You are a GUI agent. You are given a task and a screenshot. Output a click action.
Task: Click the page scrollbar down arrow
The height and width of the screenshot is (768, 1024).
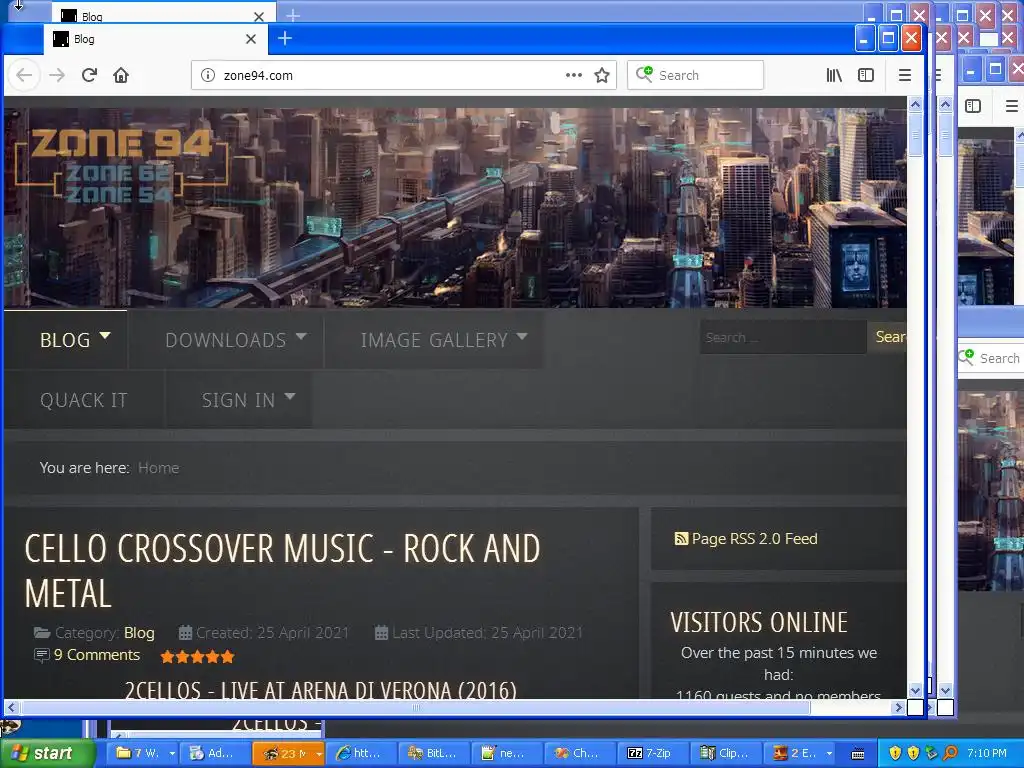916,690
